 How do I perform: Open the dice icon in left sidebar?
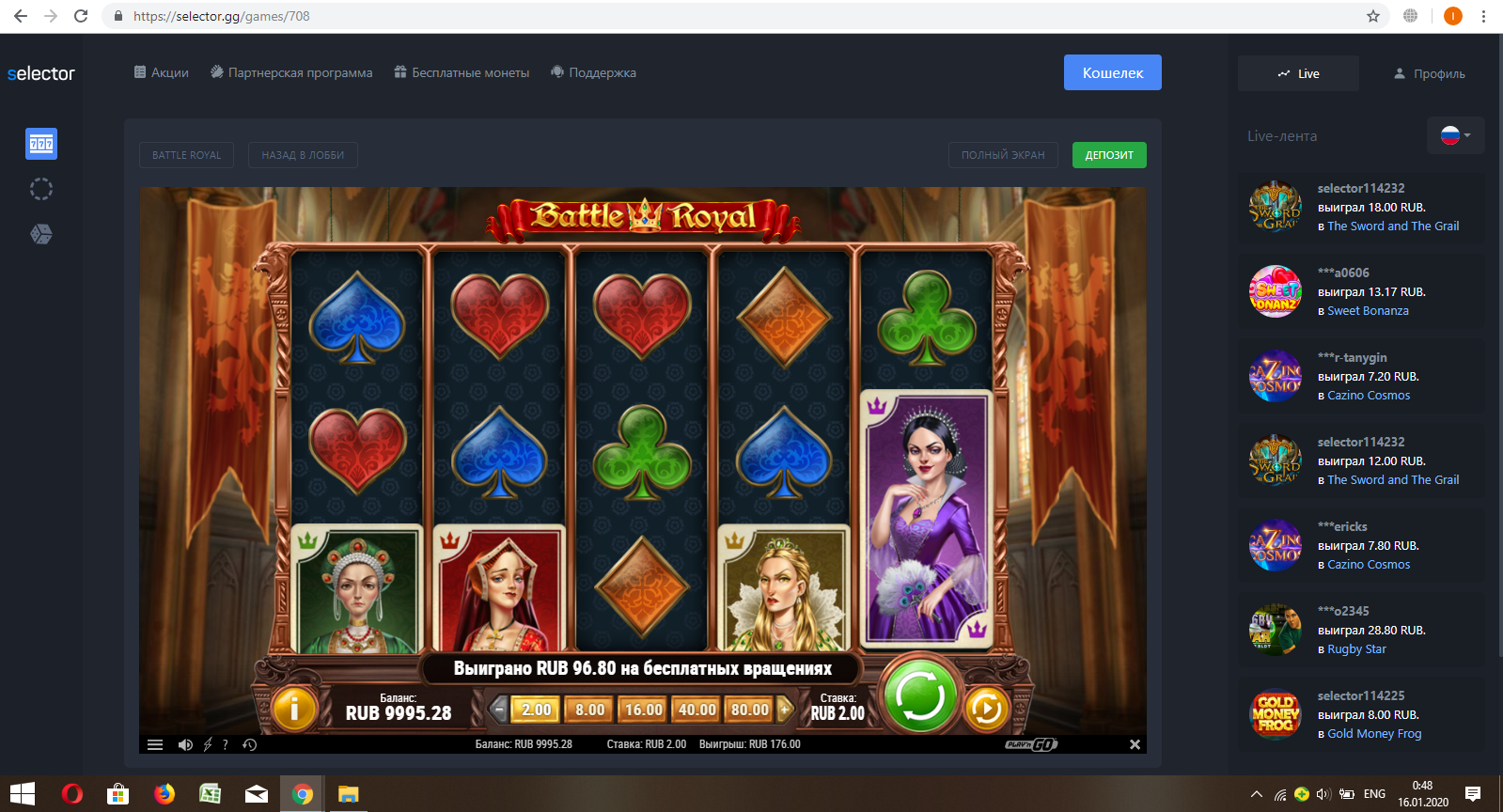(41, 234)
